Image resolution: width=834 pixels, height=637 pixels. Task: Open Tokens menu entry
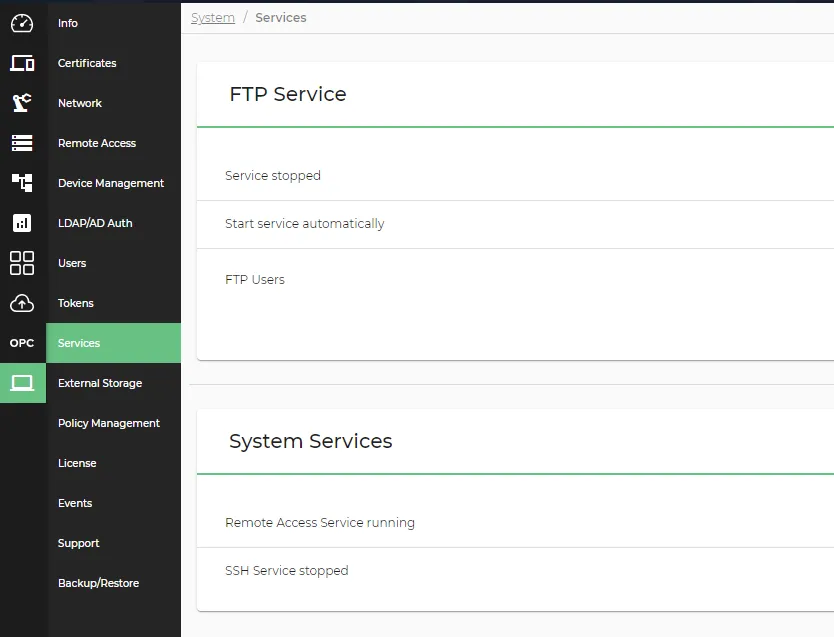click(76, 303)
